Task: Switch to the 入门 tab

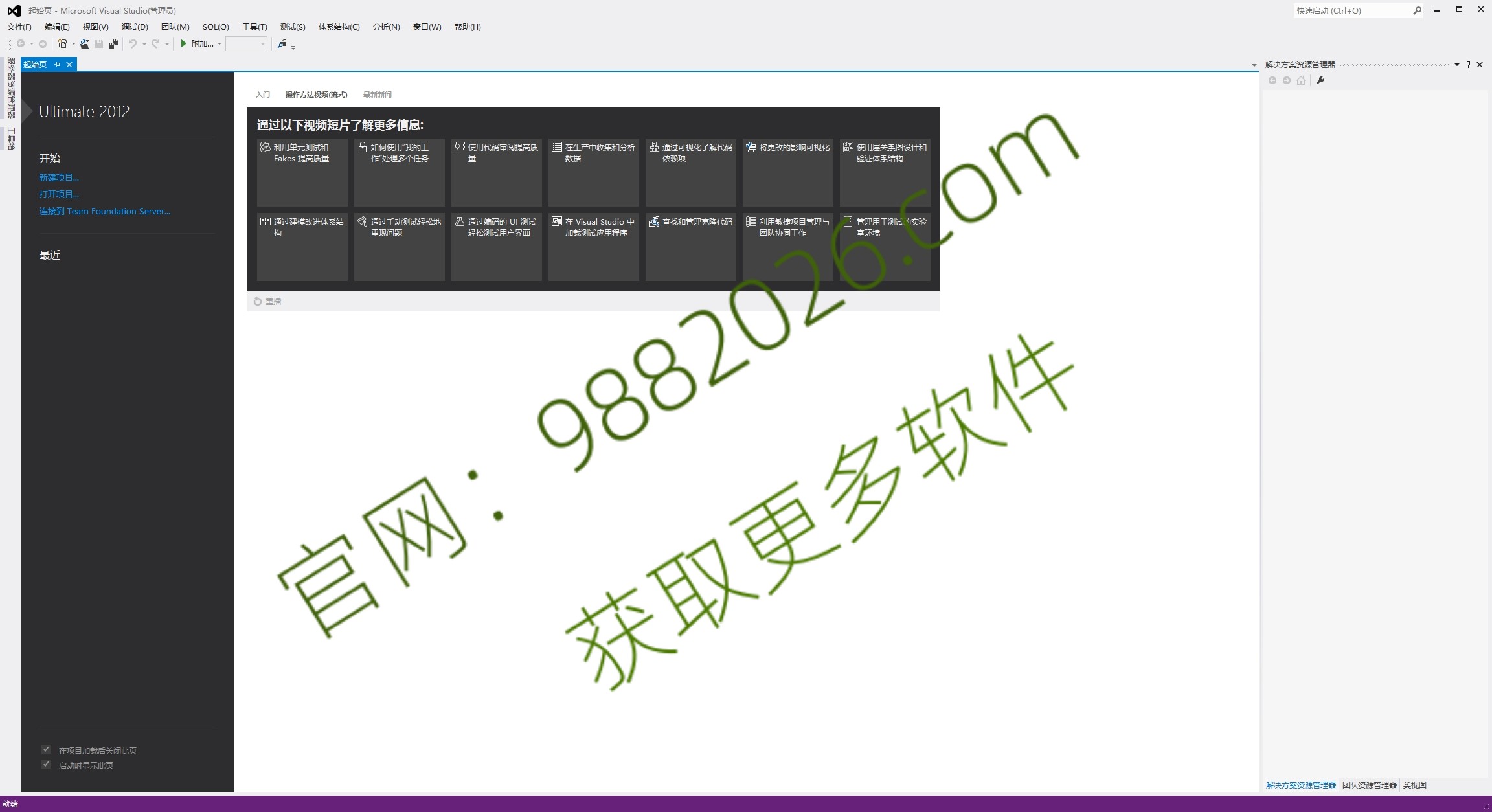Action: [x=263, y=95]
